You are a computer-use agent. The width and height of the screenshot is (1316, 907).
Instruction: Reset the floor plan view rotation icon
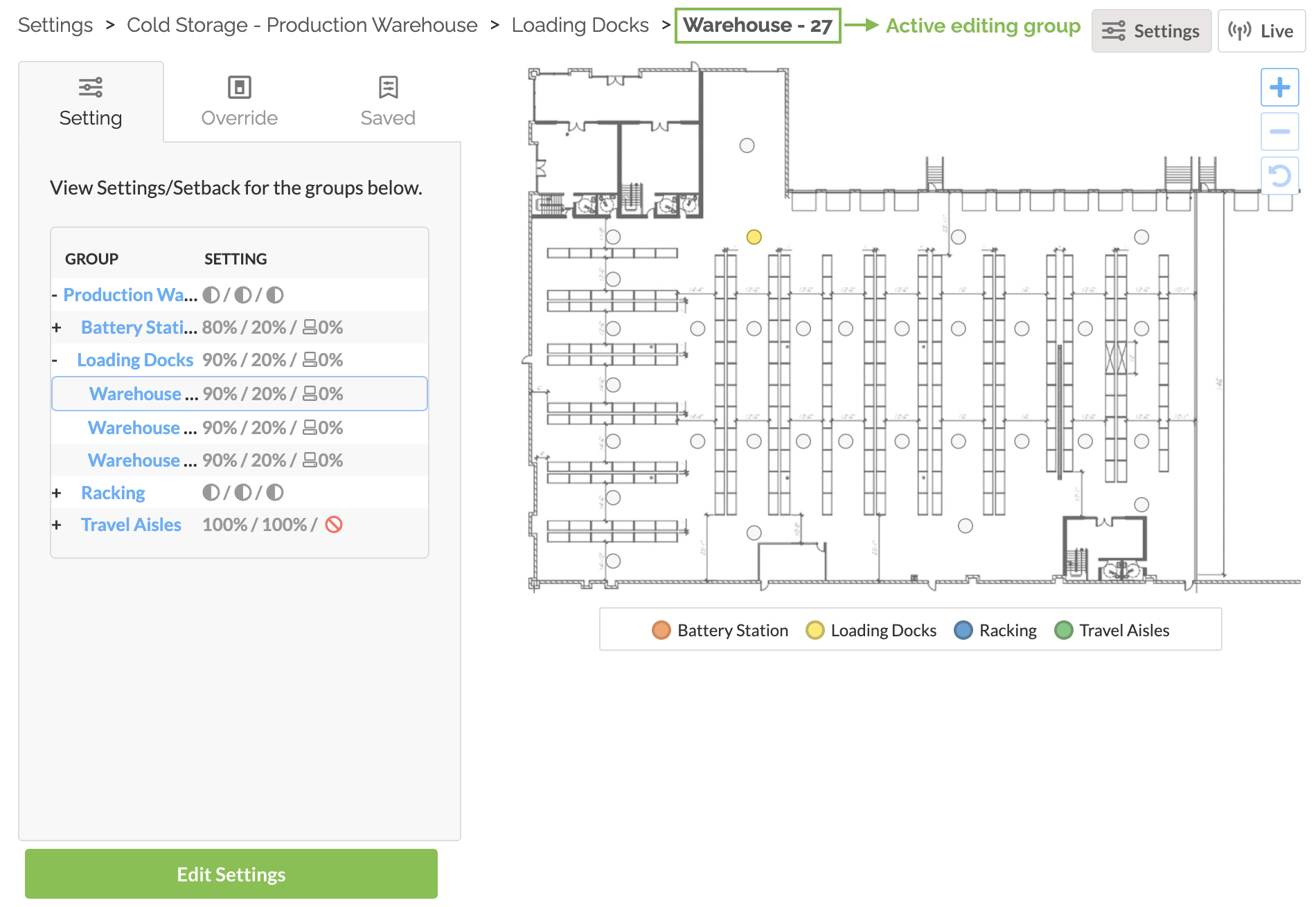click(x=1279, y=175)
